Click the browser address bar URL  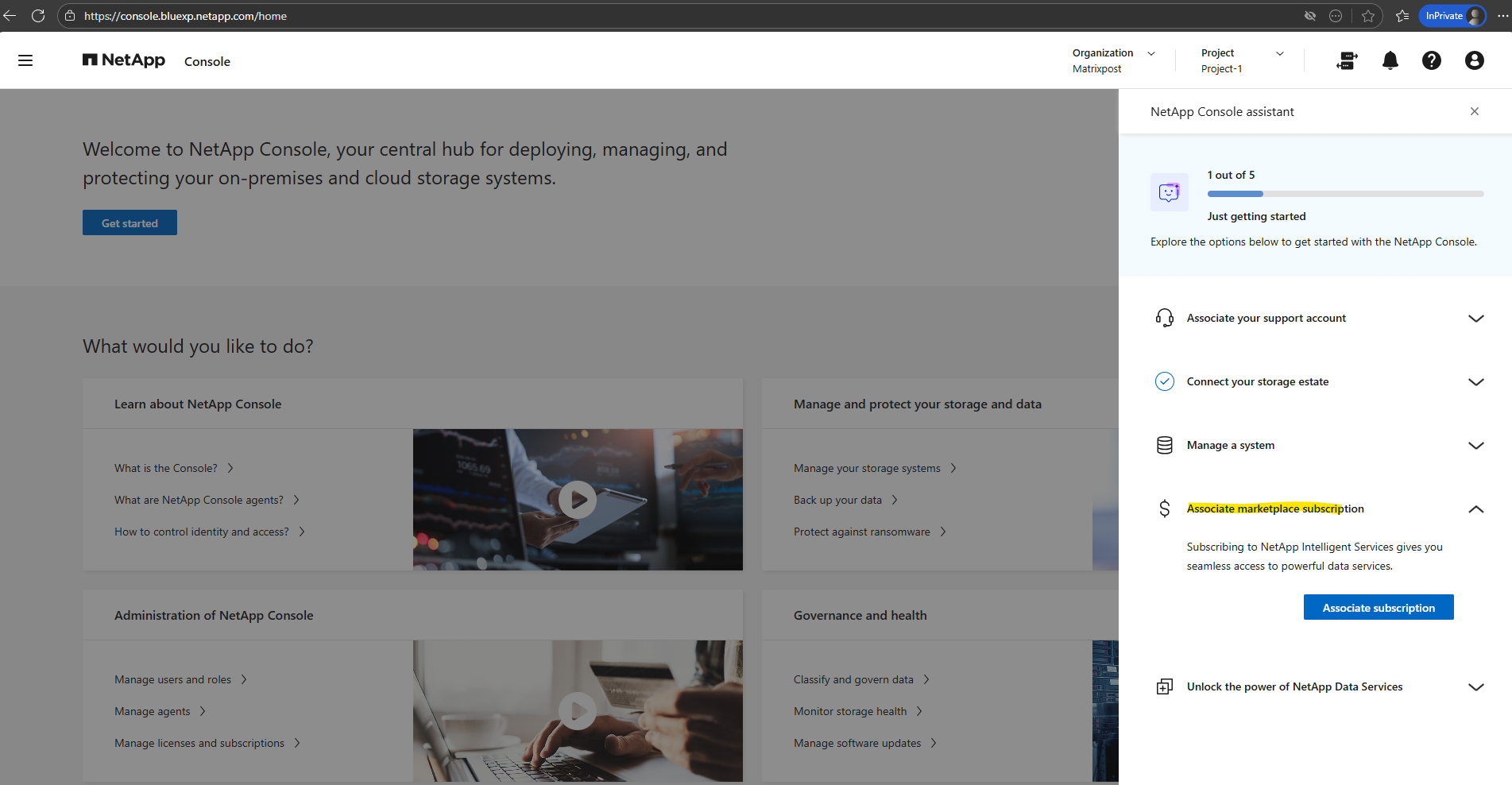186,16
